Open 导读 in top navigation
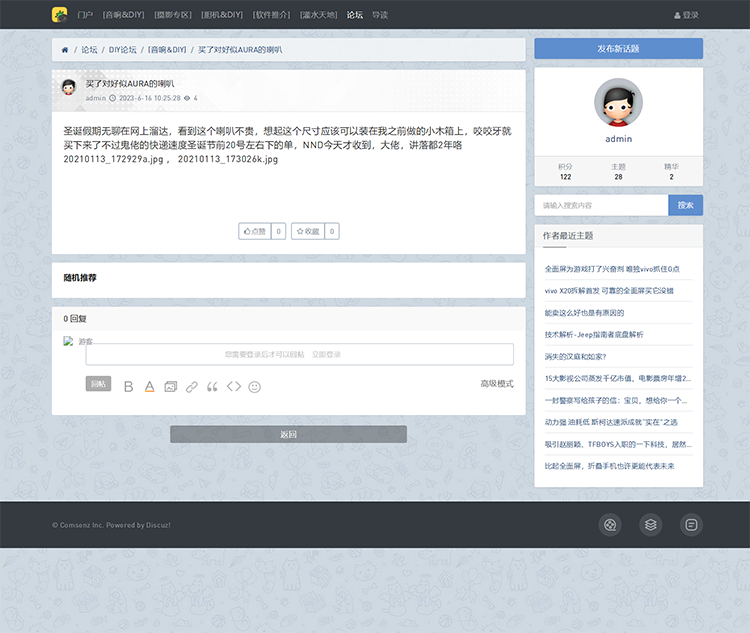This screenshot has width=750, height=633. [x=380, y=15]
